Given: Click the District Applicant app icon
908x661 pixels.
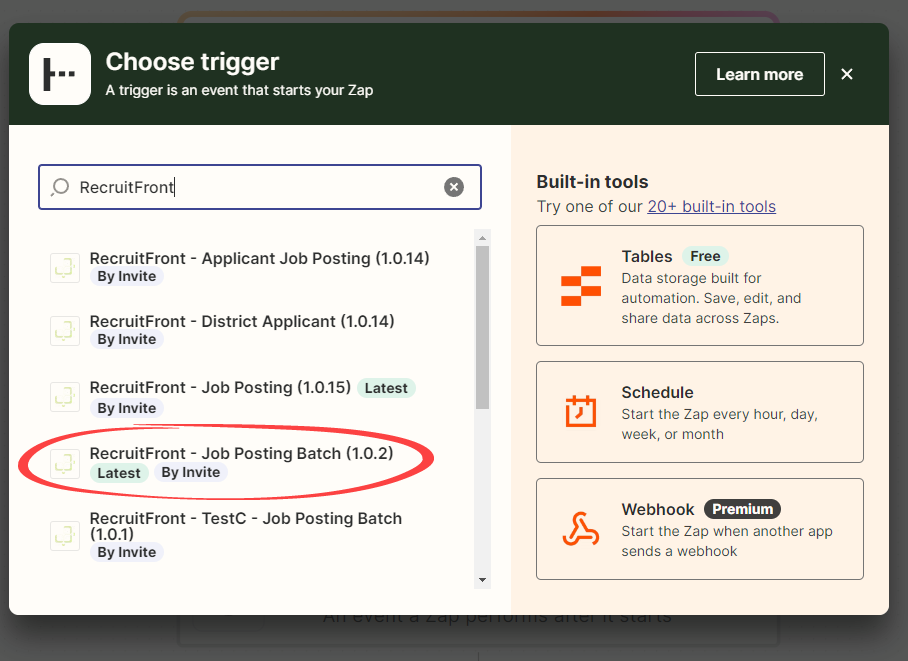Looking at the screenshot, I should [x=65, y=331].
